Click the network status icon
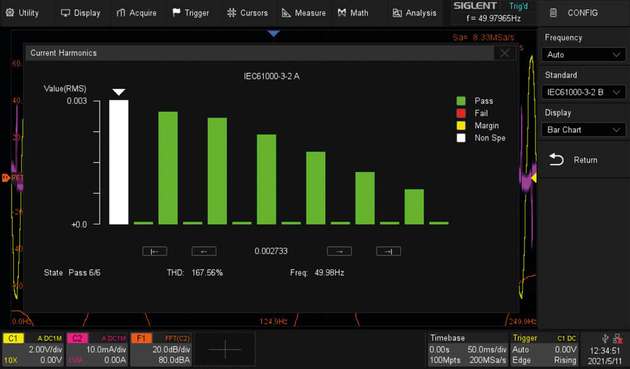The width and height of the screenshot is (630, 369). tap(618, 338)
